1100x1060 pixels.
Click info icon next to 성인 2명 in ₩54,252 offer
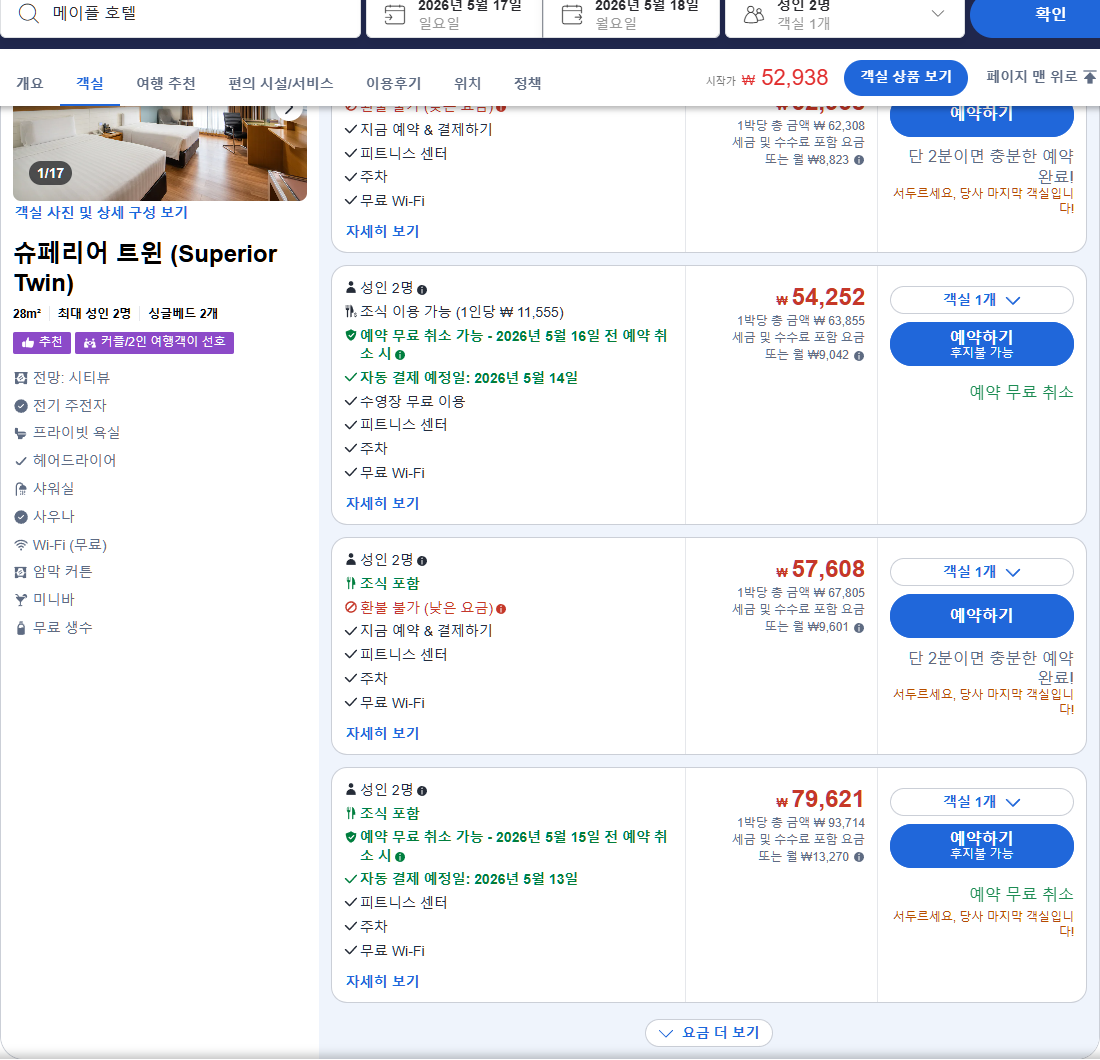click(x=422, y=290)
